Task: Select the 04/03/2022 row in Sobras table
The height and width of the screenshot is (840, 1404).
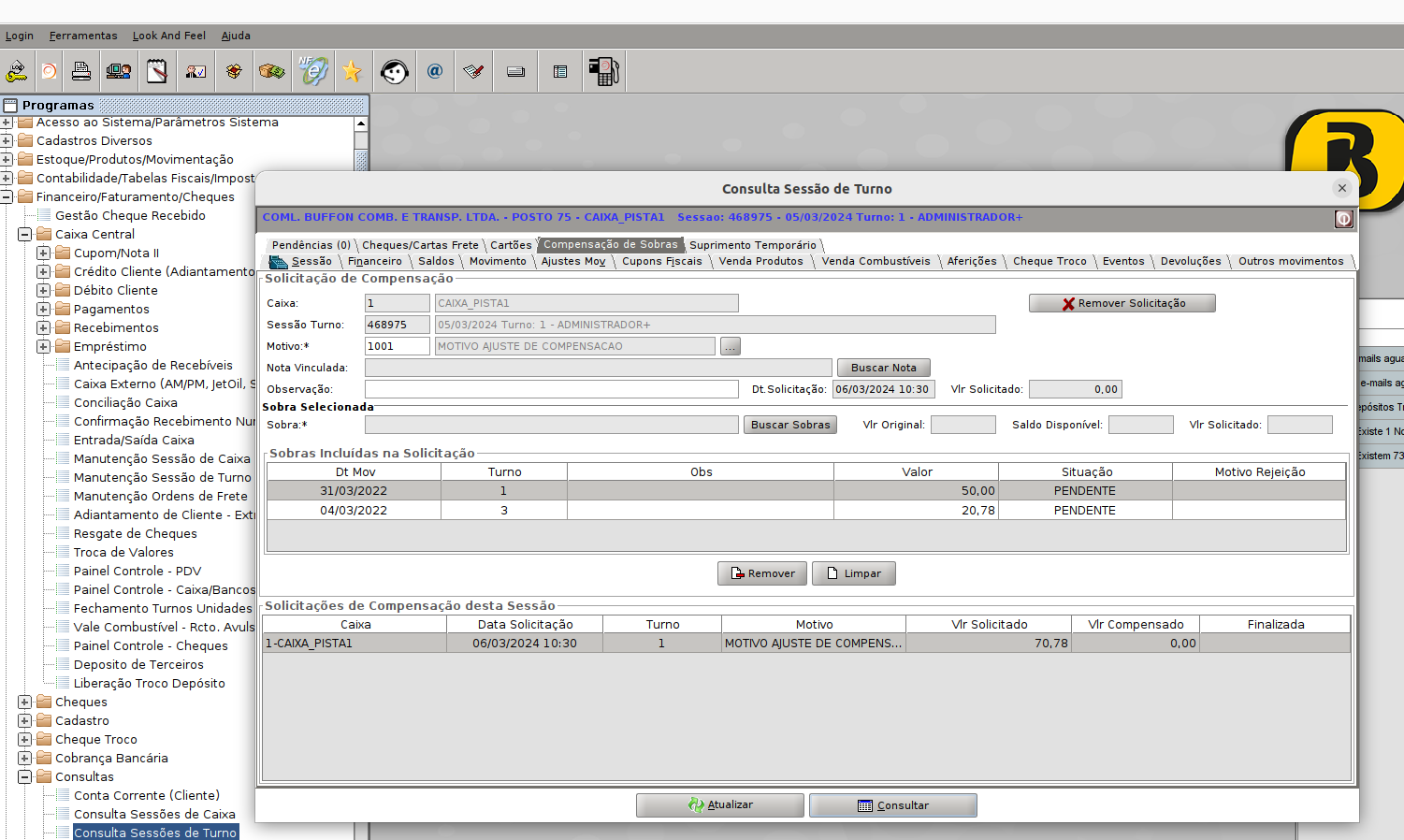Action: 354,511
